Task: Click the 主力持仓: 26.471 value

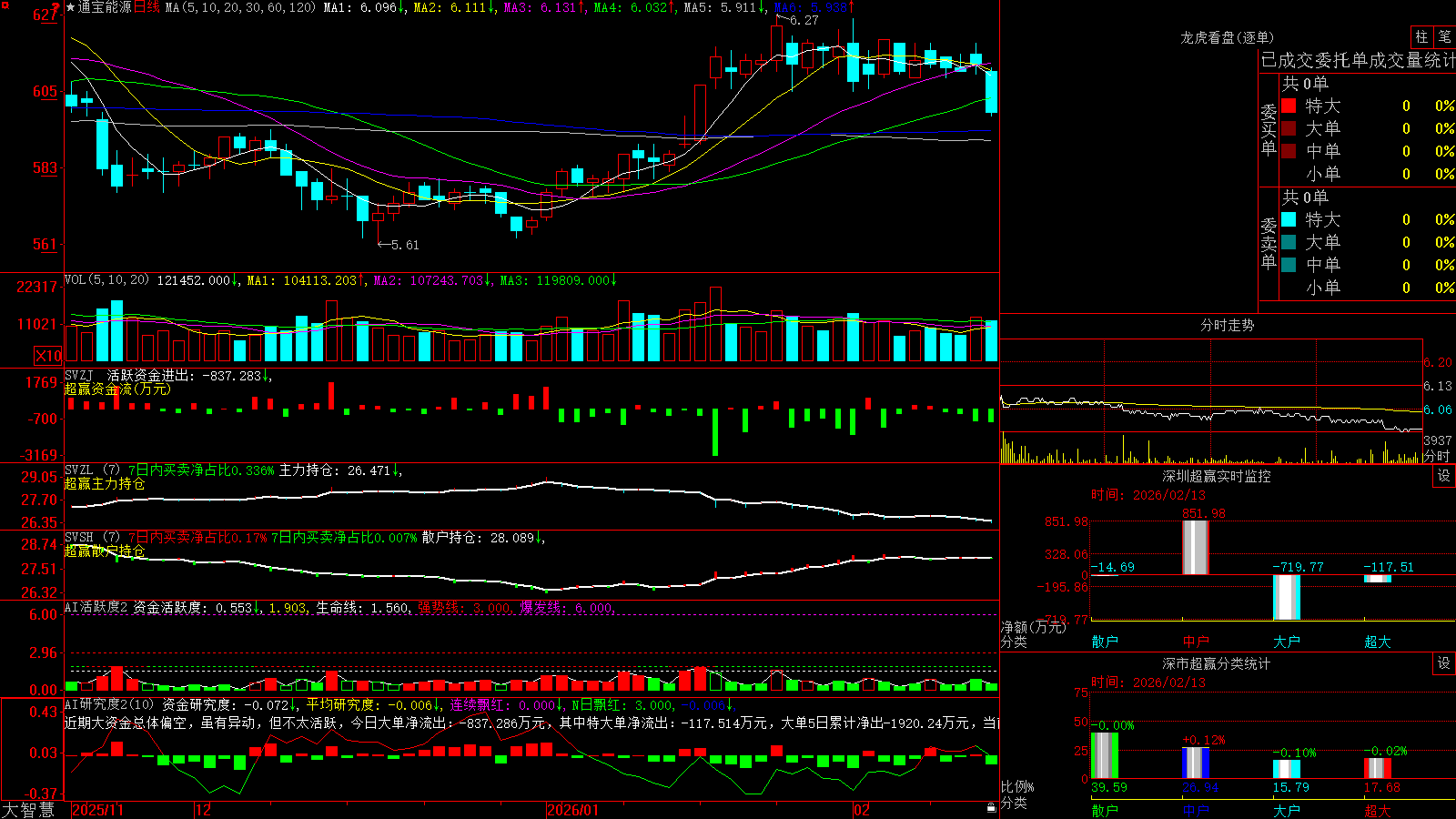Action: pos(334,470)
